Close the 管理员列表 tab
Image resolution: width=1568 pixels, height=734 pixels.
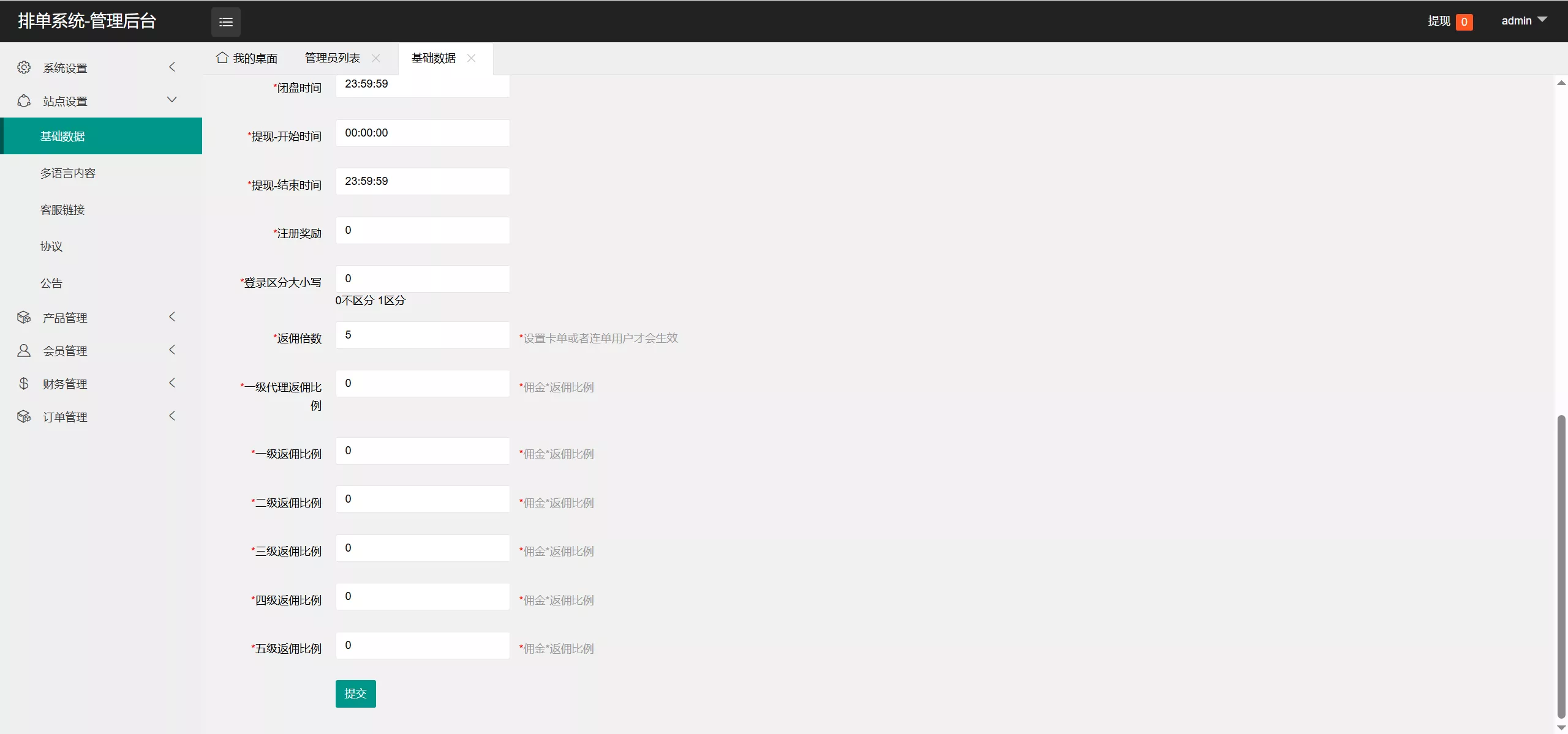(x=376, y=58)
